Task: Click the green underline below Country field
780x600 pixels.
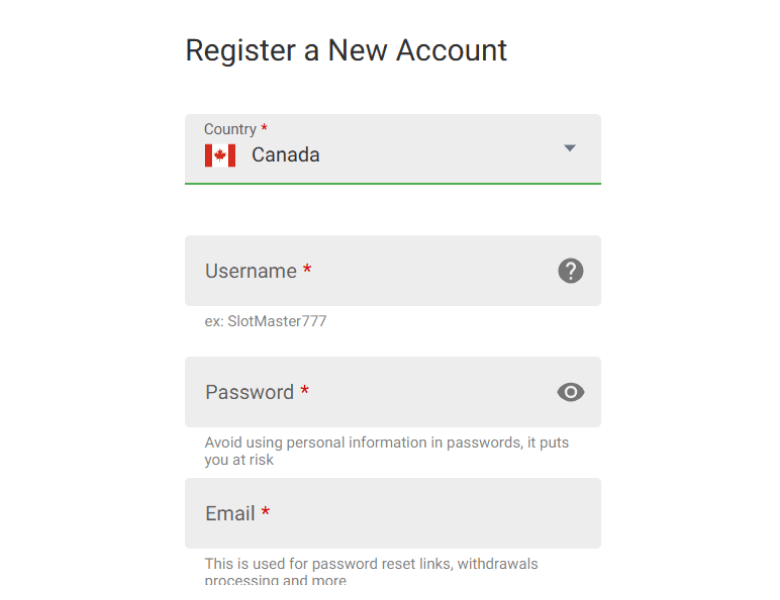Action: (x=392, y=184)
